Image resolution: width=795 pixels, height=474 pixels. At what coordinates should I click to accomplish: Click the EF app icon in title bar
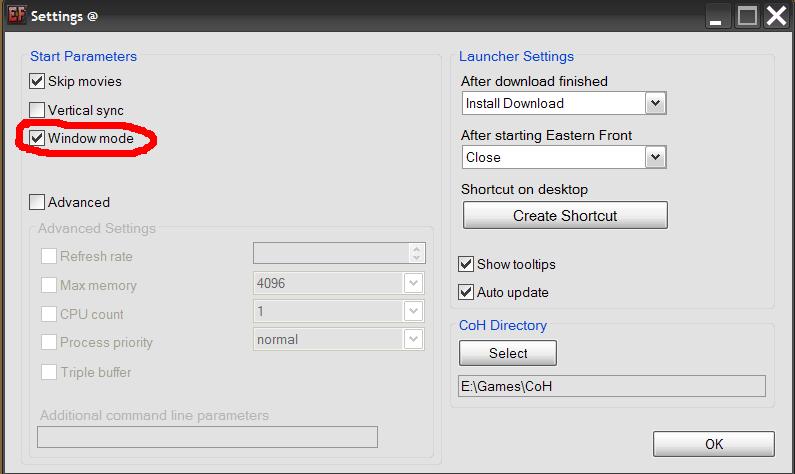pyautogui.click(x=16, y=14)
